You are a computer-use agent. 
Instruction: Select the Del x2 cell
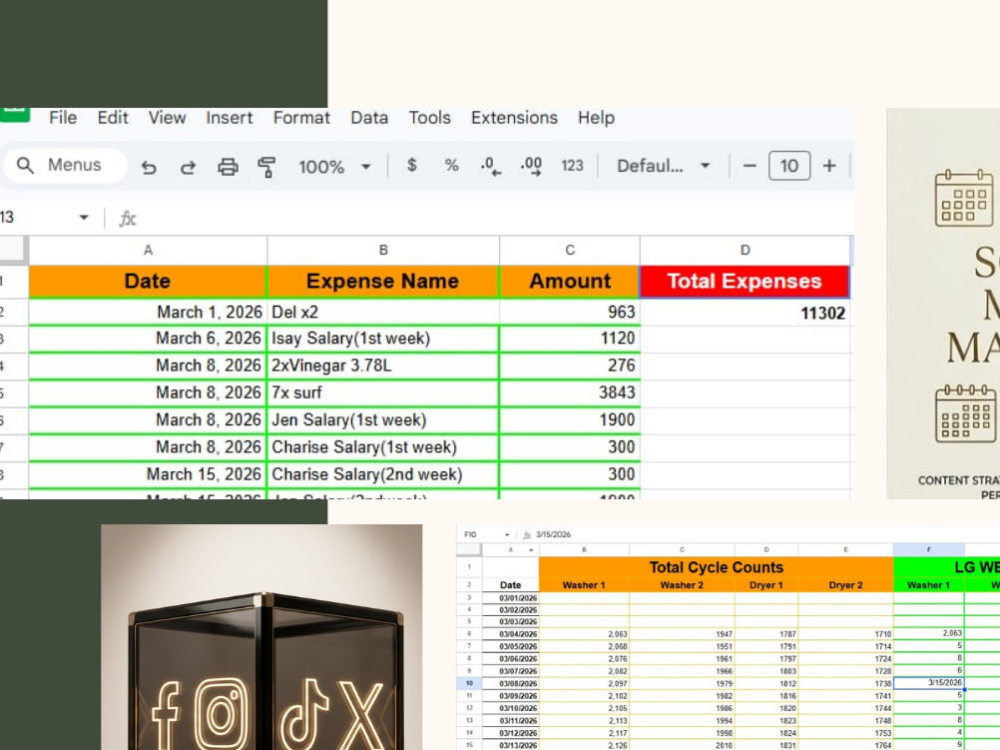click(x=383, y=312)
